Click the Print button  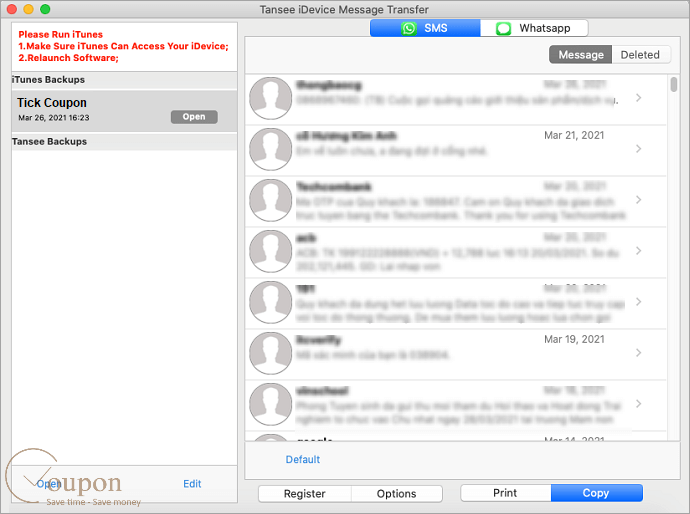[x=505, y=493]
